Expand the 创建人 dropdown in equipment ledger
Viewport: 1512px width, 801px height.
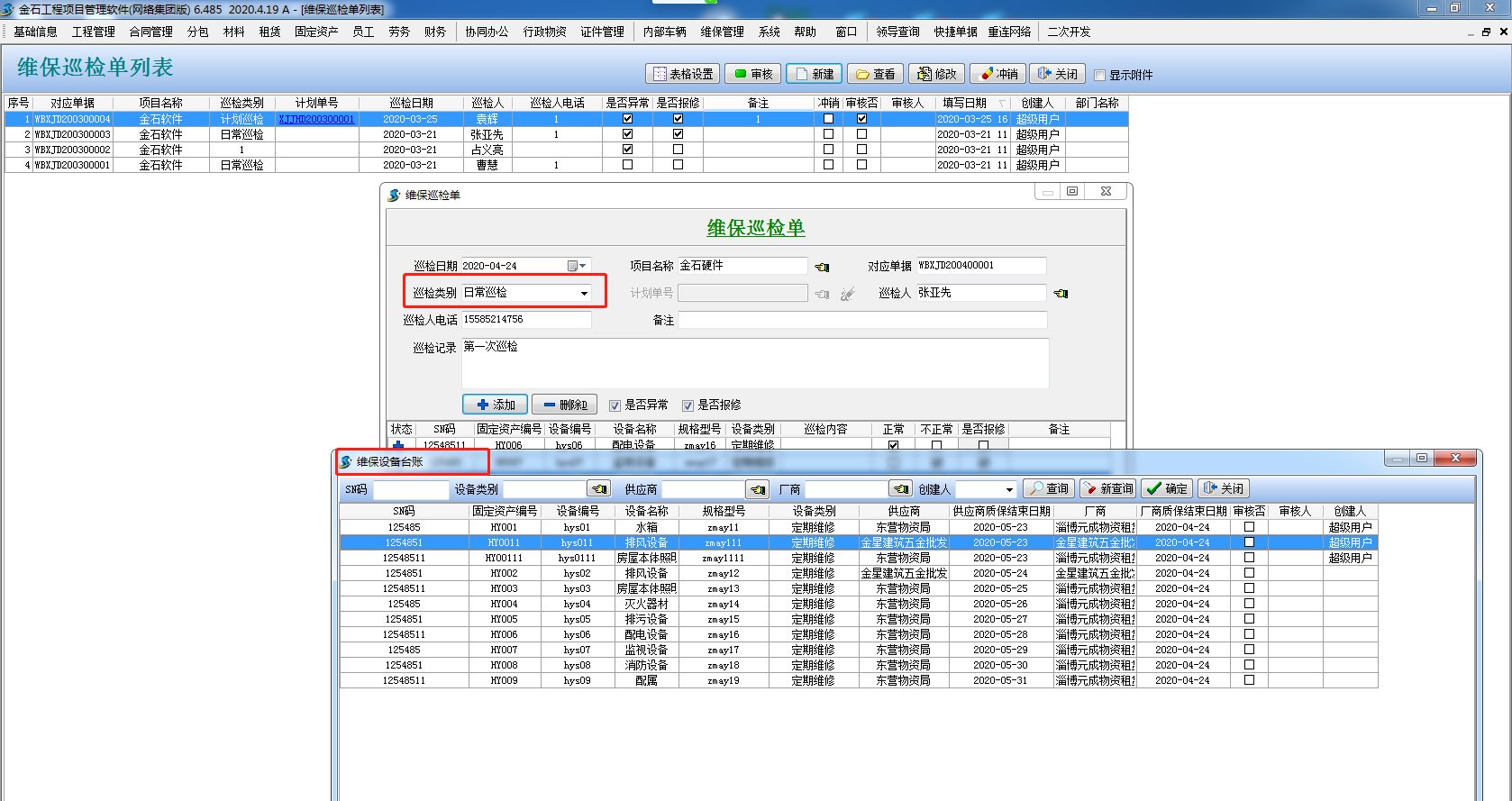tap(1008, 489)
